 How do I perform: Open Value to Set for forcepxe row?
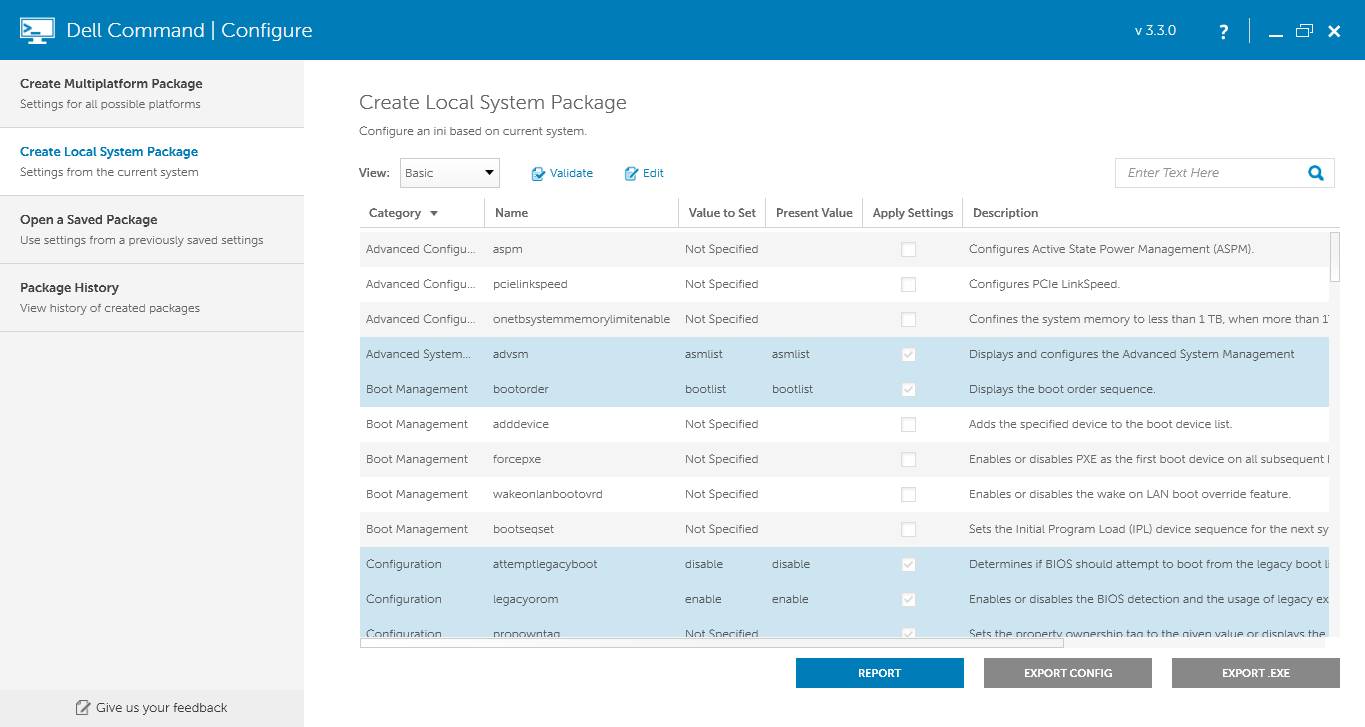[721, 459]
